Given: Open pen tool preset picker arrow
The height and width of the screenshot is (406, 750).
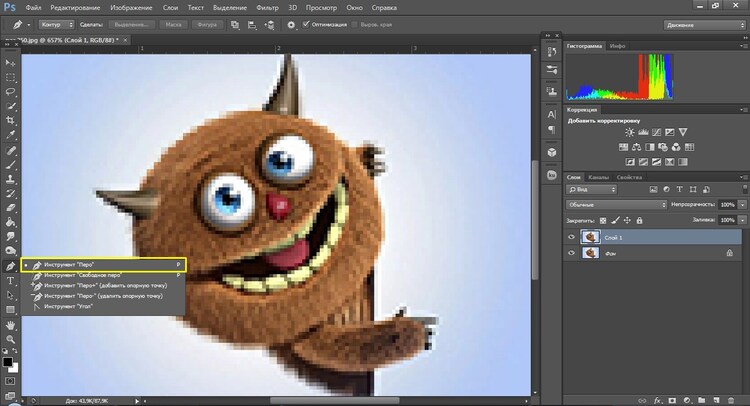Looking at the screenshot, I should click(29, 25).
